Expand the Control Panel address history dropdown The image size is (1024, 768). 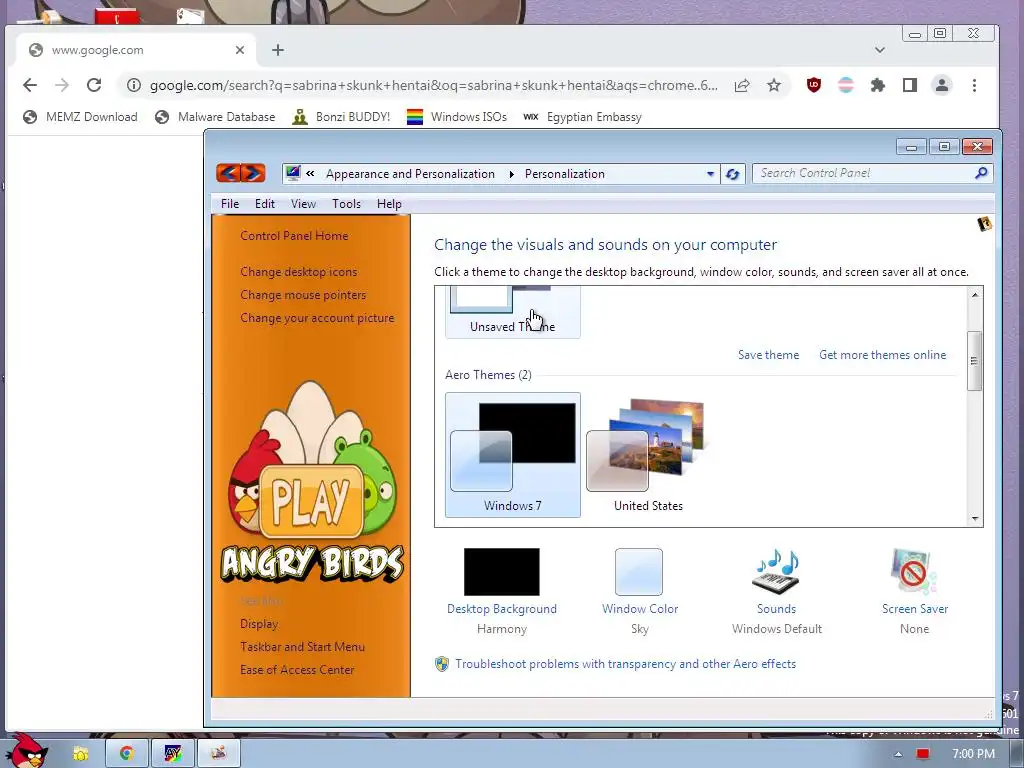[710, 174]
